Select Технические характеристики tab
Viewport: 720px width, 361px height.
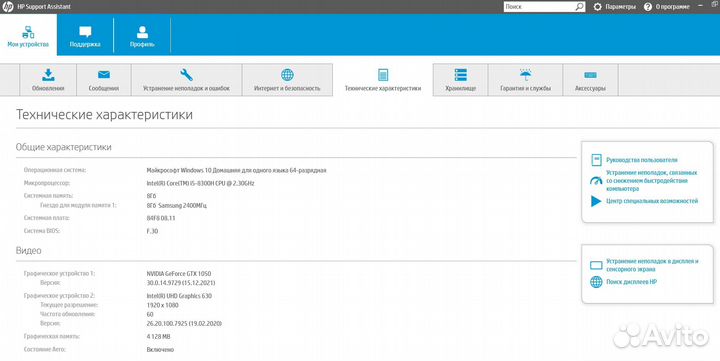click(x=382, y=79)
